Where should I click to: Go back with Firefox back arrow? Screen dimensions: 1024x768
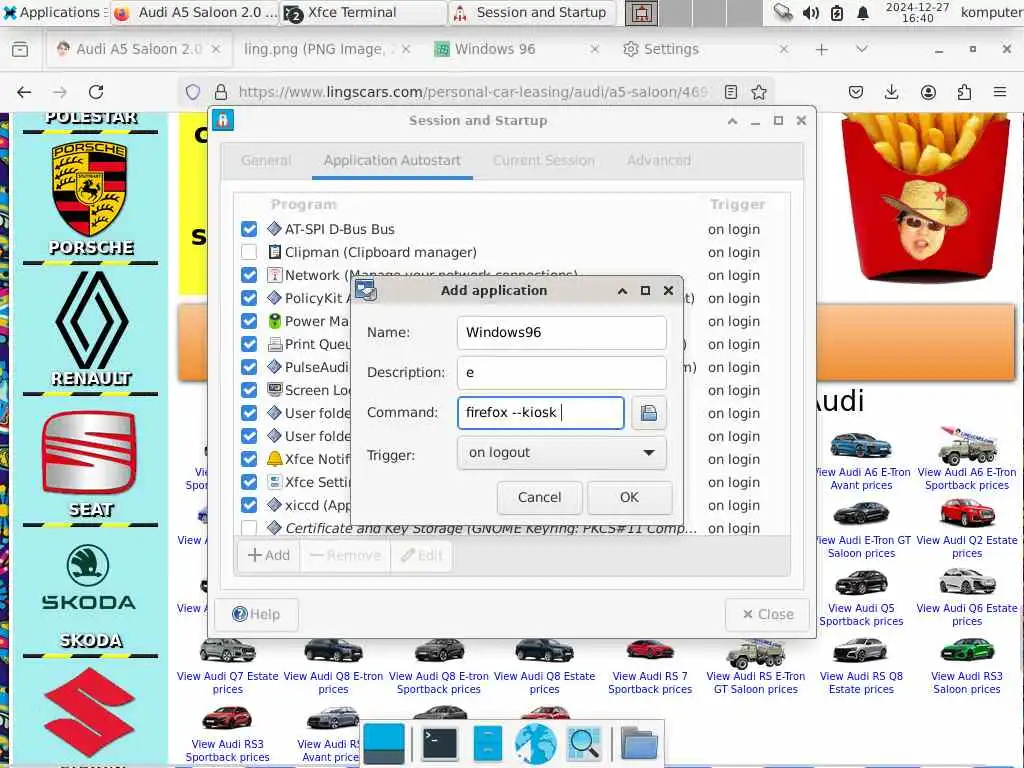point(24,92)
